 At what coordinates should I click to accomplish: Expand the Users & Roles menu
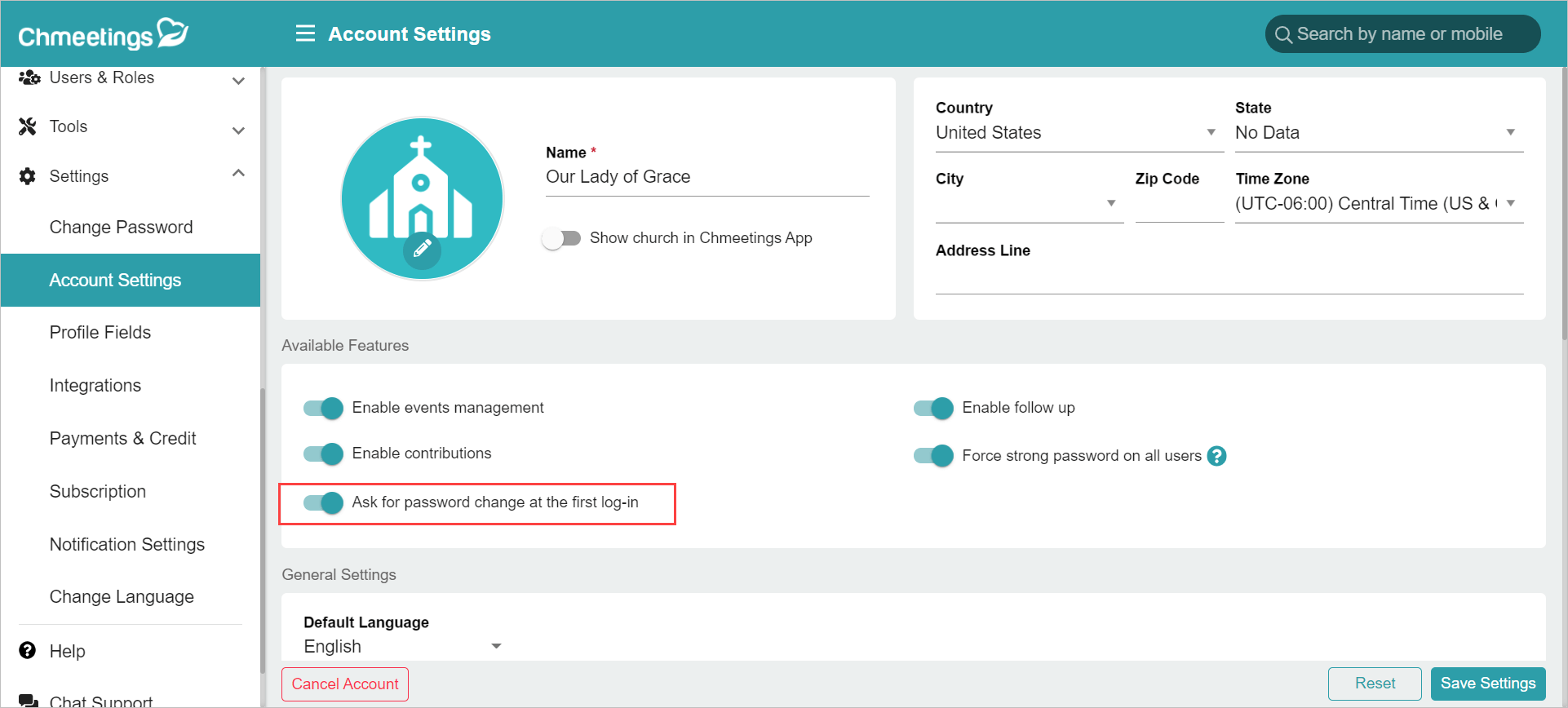pos(238,81)
